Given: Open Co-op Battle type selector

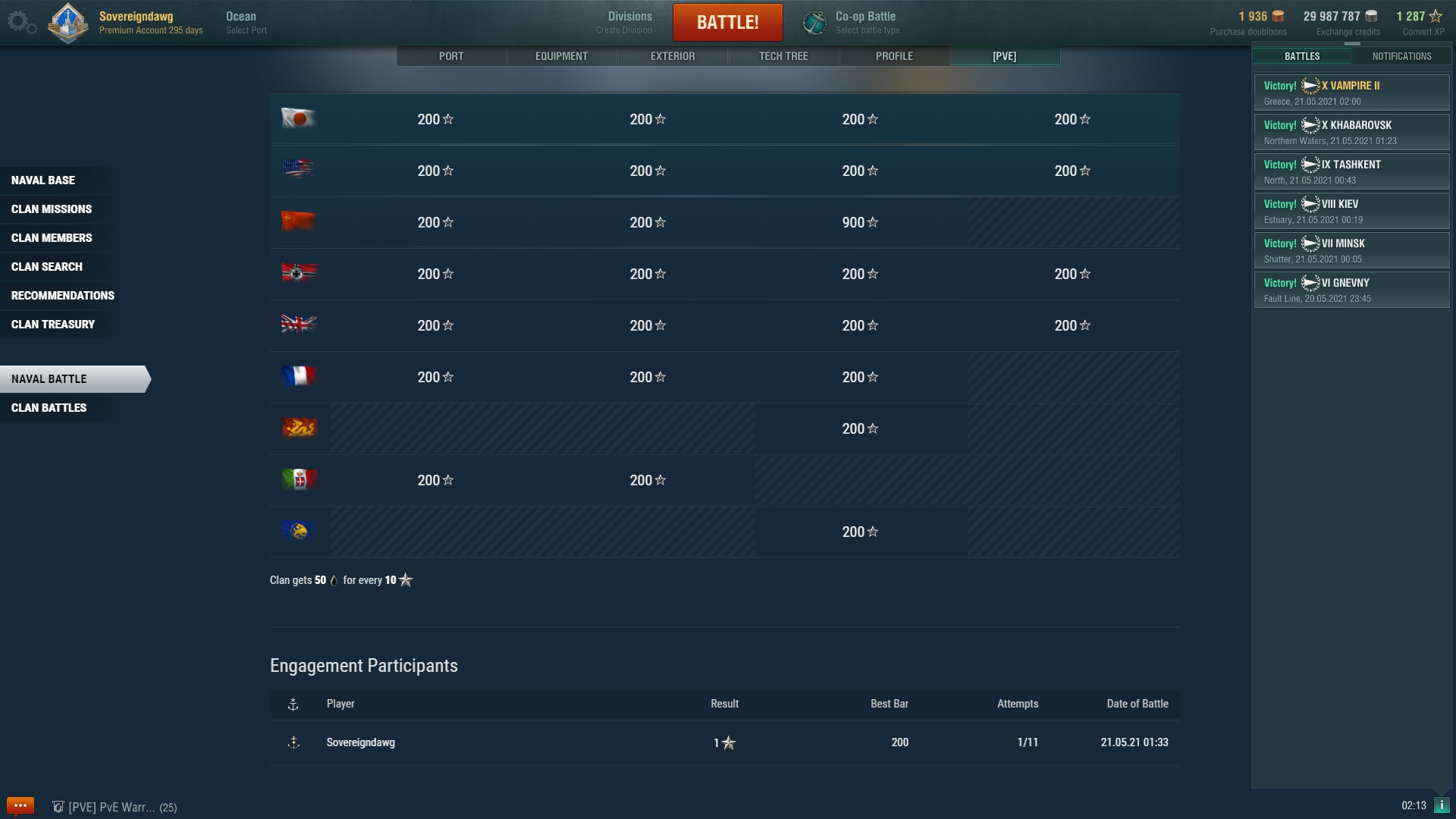Looking at the screenshot, I should click(867, 23).
